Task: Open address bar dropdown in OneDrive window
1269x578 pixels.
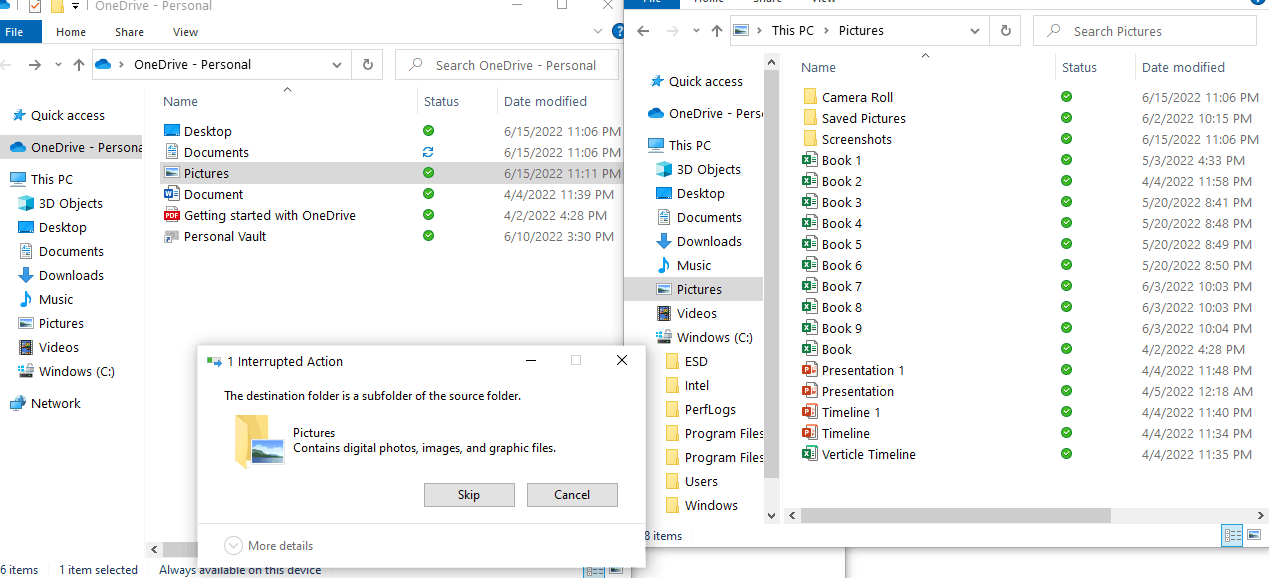Action: pyautogui.click(x=338, y=65)
